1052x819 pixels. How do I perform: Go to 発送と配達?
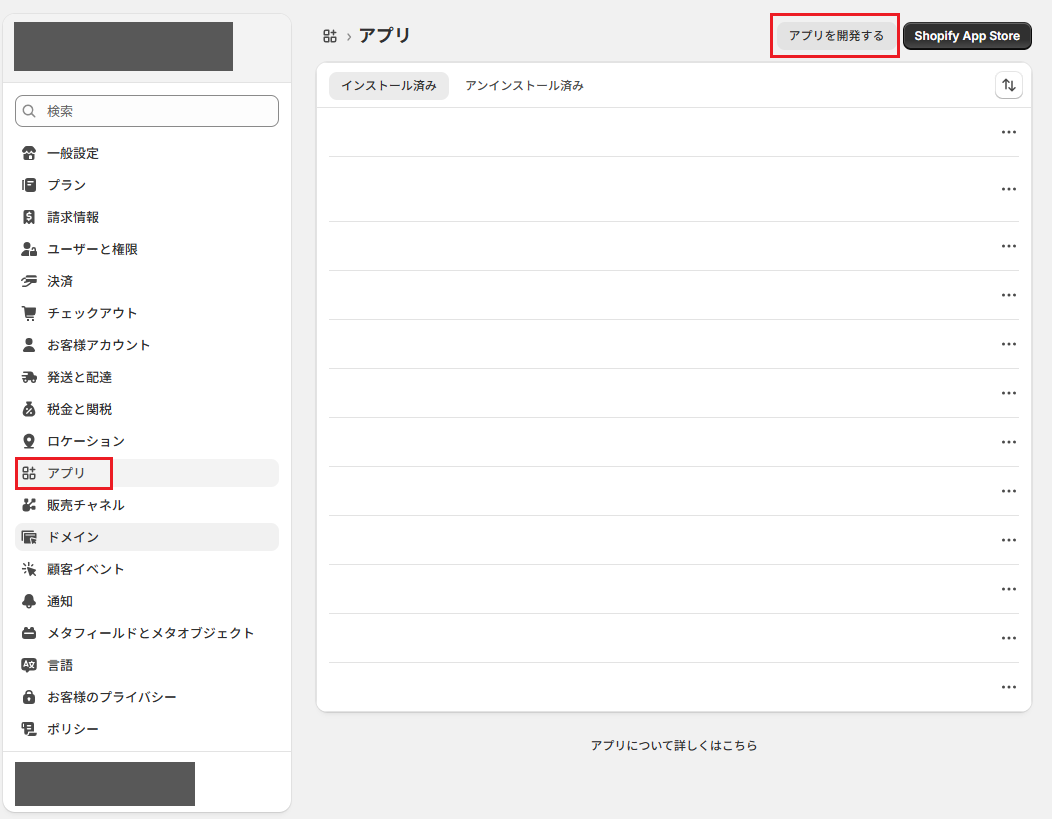[x=146, y=378]
